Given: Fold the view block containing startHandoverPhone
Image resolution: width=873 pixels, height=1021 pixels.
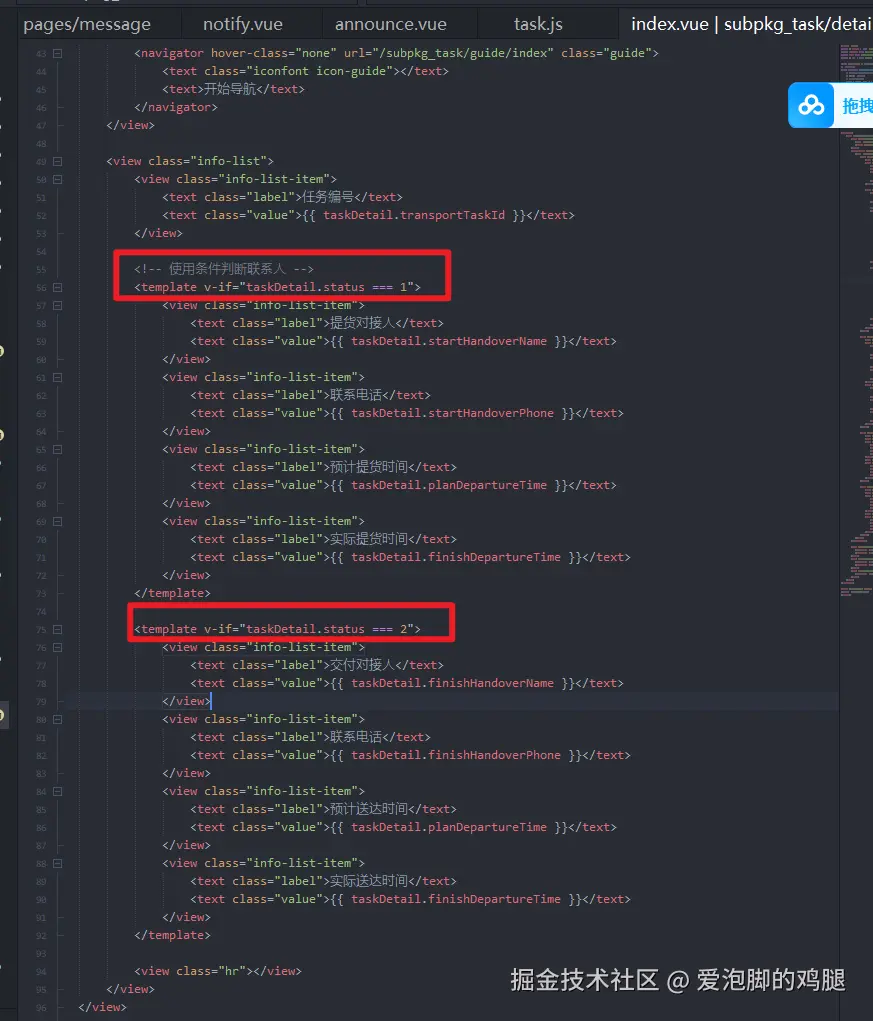Looking at the screenshot, I should click(57, 378).
